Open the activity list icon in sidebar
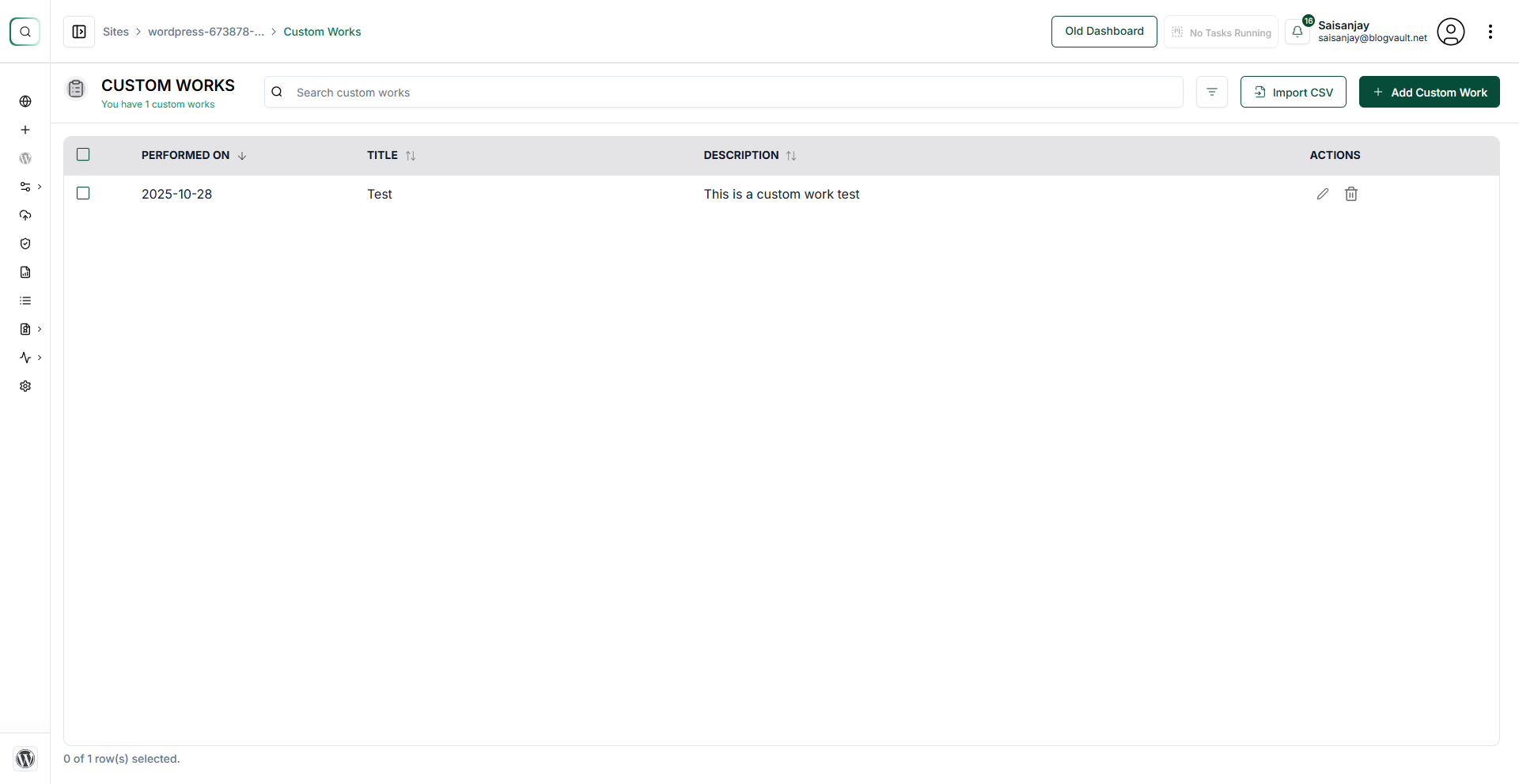 [25, 301]
